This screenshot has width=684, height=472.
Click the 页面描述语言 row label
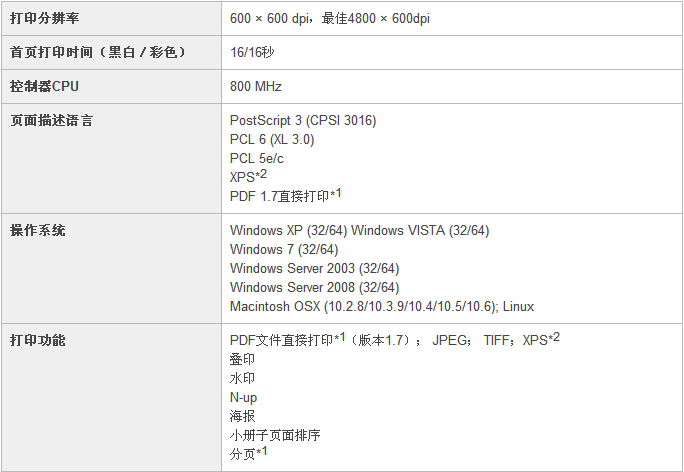click(x=52, y=121)
